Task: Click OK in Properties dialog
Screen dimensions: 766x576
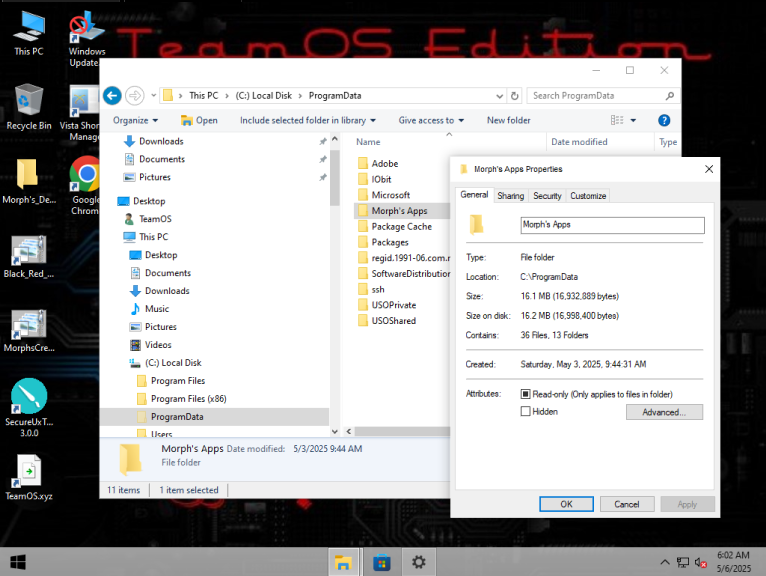Action: (x=566, y=504)
